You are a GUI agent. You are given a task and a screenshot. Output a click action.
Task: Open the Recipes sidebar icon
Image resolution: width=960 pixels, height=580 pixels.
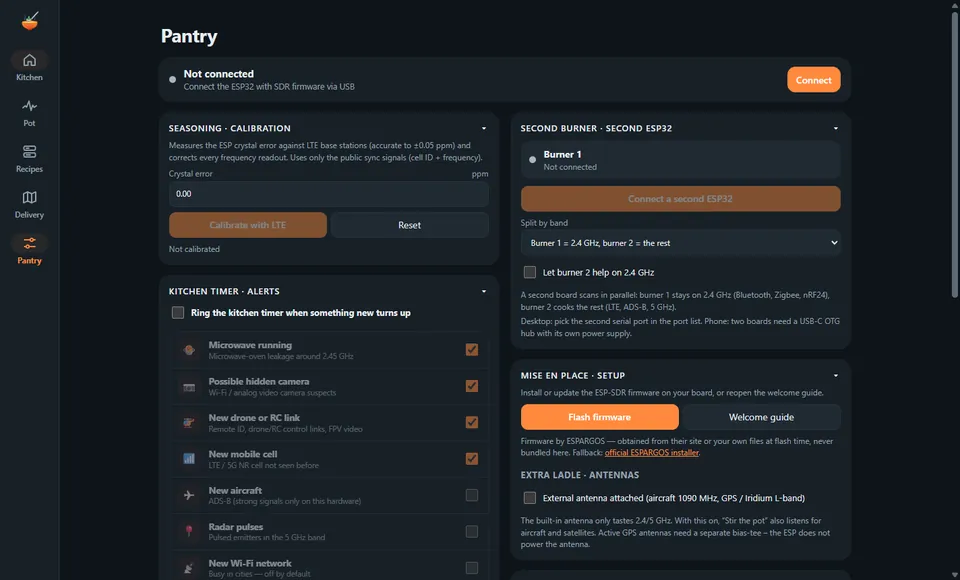[29, 151]
